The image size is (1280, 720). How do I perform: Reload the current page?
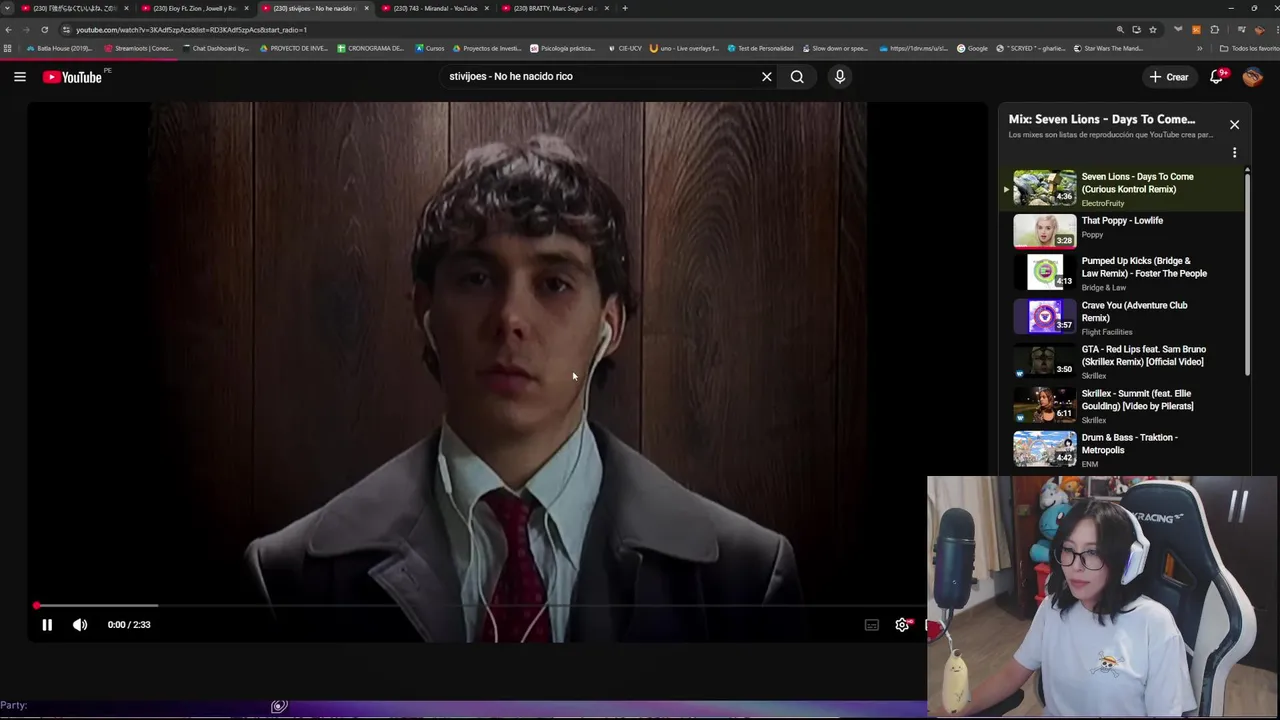[44, 30]
